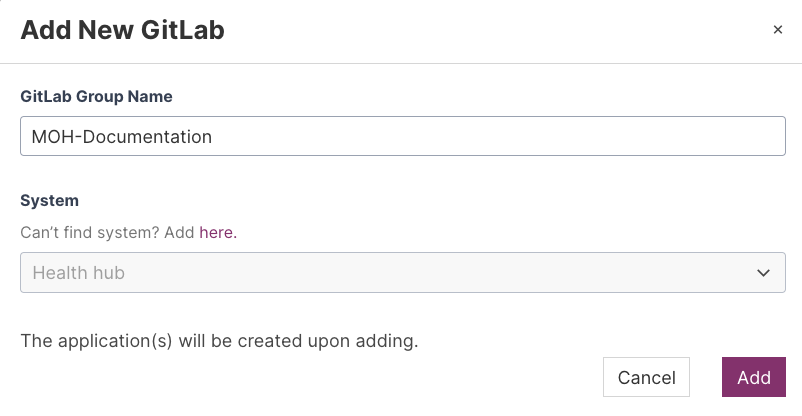Screen dimensions: 802x416
Task: Expand the system list via the down arrow
Action: pyautogui.click(x=764, y=272)
